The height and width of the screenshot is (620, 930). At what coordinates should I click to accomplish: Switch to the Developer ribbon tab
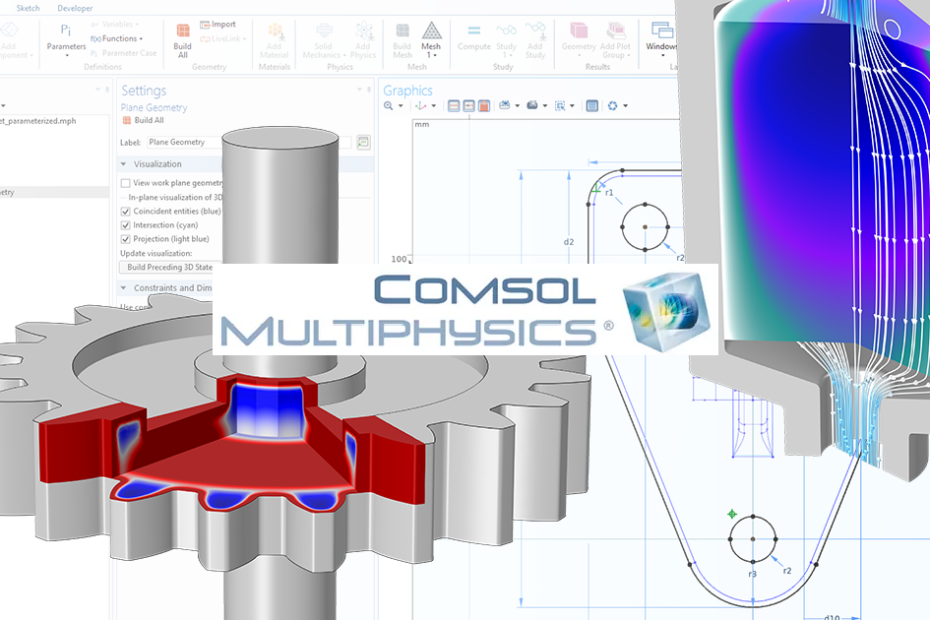(x=75, y=8)
